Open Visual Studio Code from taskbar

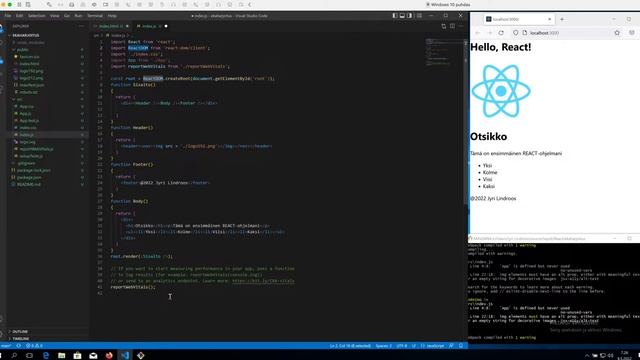pyautogui.click(x=125, y=356)
